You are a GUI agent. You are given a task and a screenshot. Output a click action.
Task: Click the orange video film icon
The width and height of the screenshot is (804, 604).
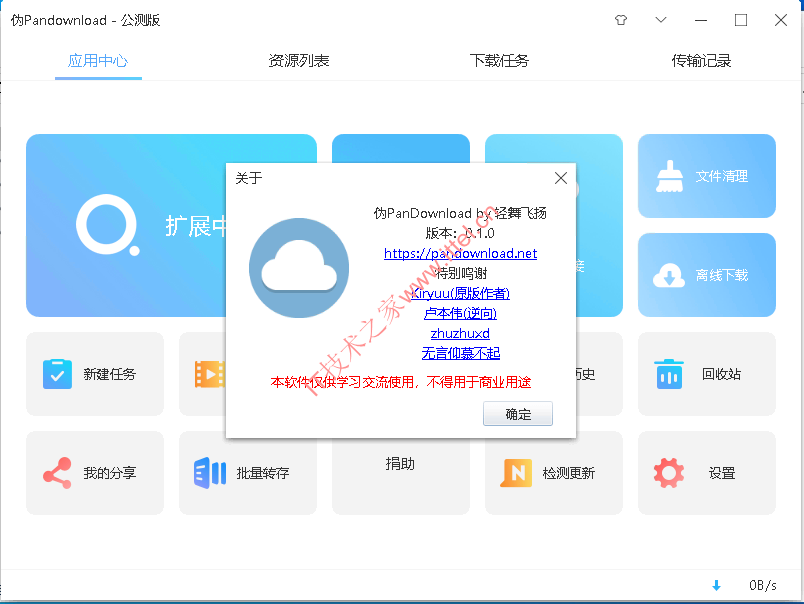tap(209, 374)
